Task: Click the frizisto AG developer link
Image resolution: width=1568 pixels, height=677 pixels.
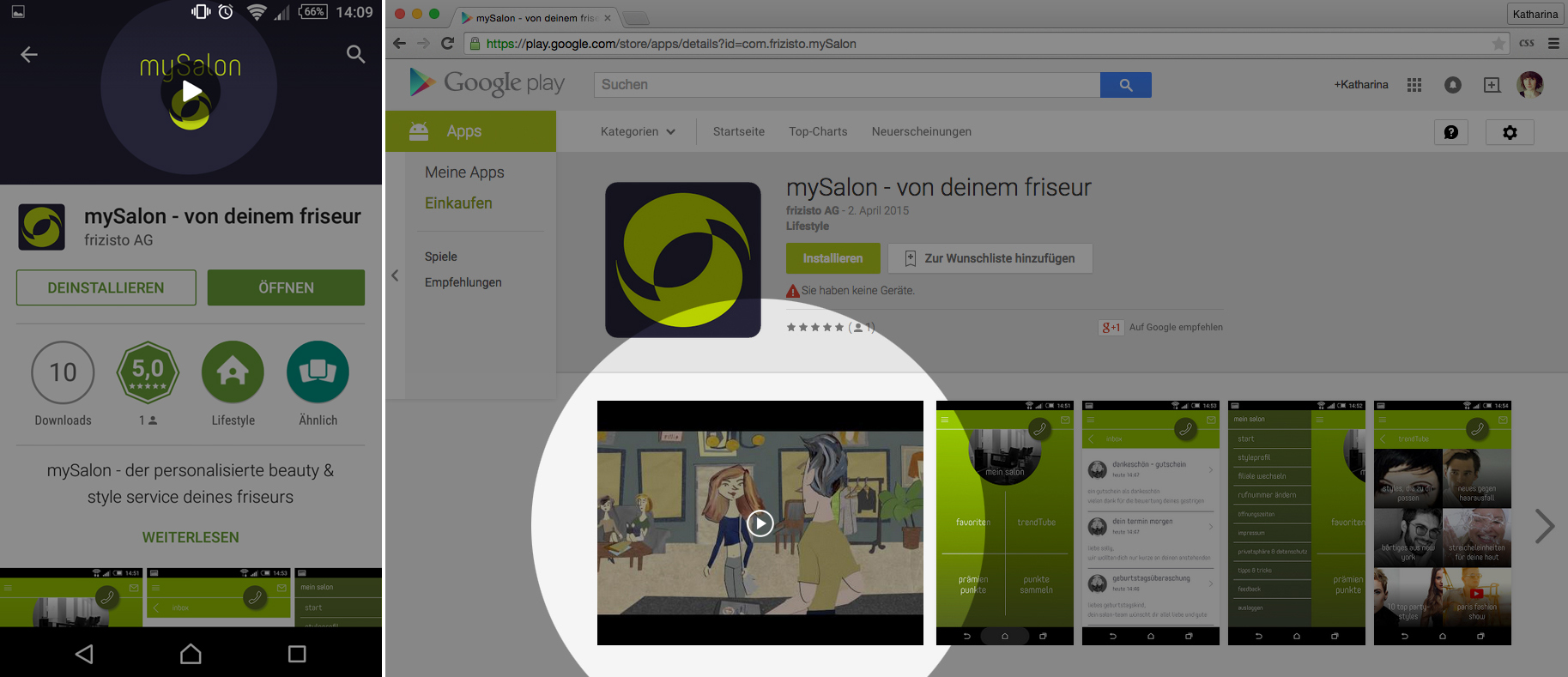Action: (813, 210)
